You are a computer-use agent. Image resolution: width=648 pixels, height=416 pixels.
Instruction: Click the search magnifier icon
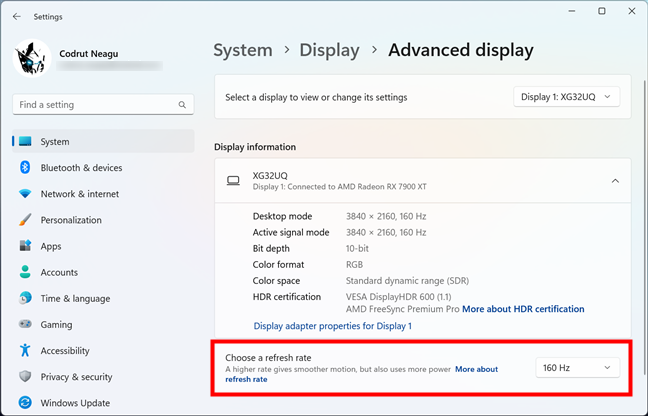point(182,105)
